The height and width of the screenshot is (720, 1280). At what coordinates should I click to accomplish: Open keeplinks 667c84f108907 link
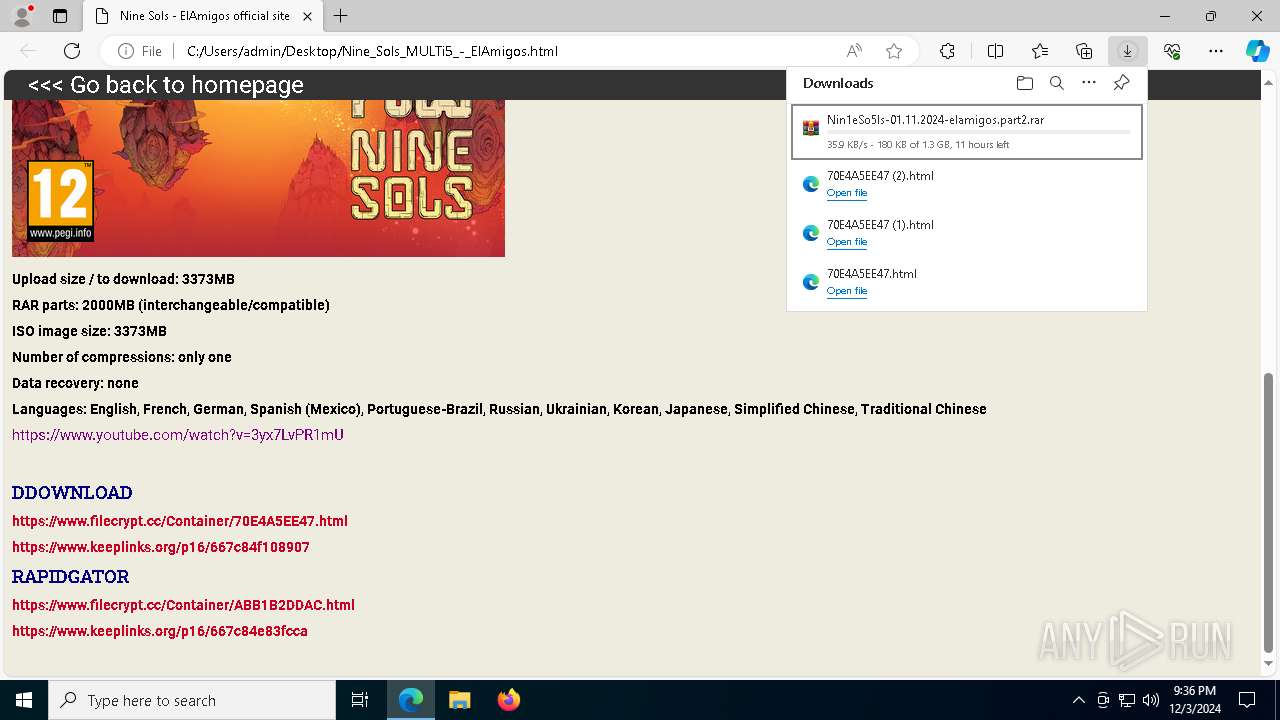coord(161,547)
